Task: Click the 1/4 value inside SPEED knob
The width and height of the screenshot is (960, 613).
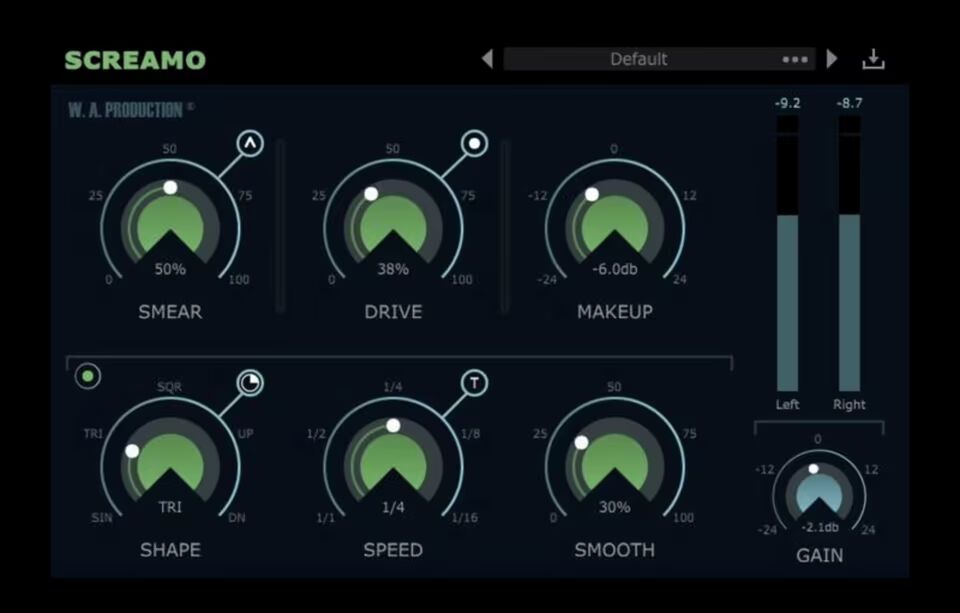Action: point(393,507)
